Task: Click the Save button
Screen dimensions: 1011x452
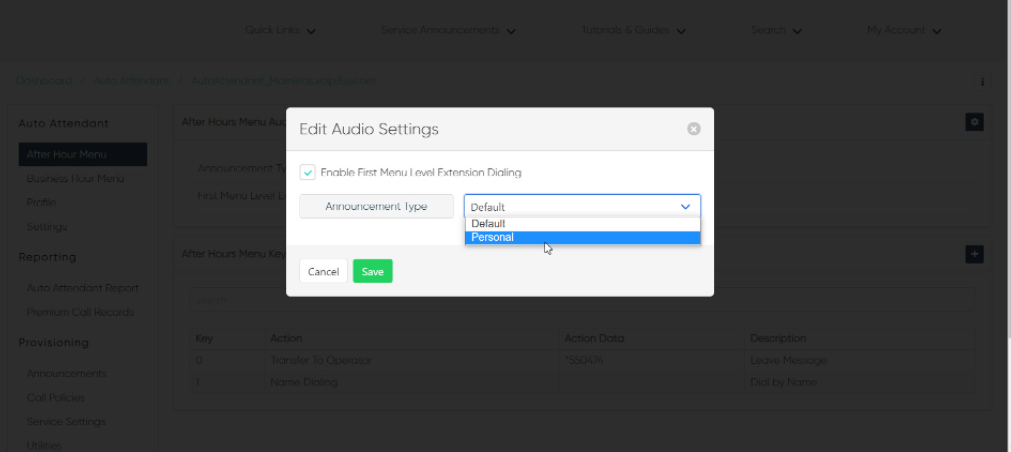Action: (373, 271)
